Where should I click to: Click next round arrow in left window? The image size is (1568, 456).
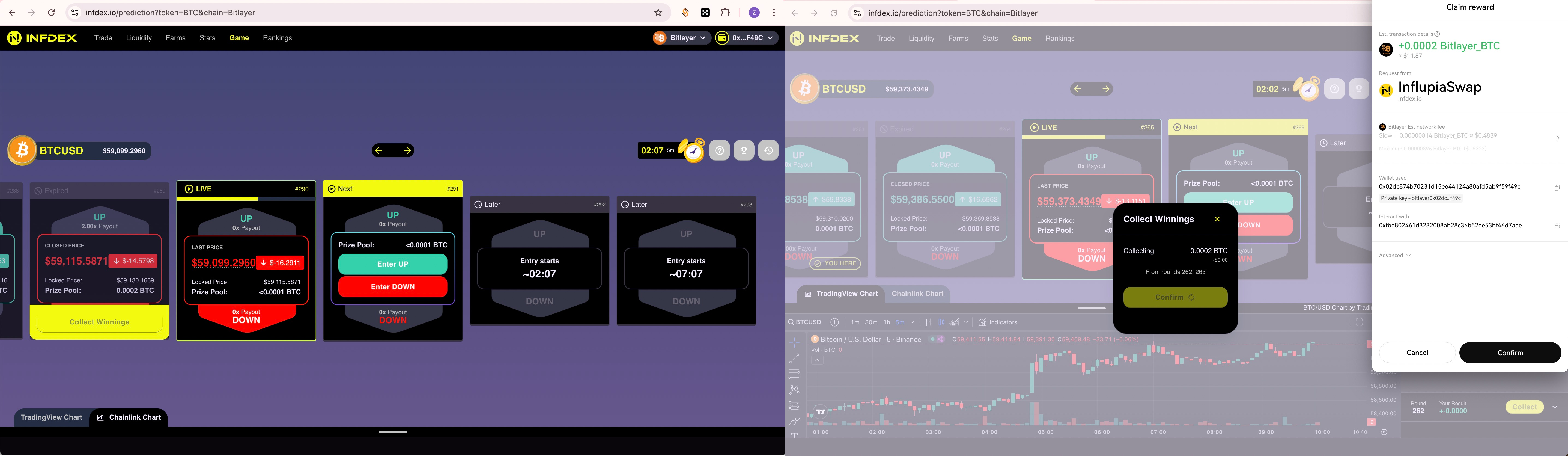[x=407, y=150]
